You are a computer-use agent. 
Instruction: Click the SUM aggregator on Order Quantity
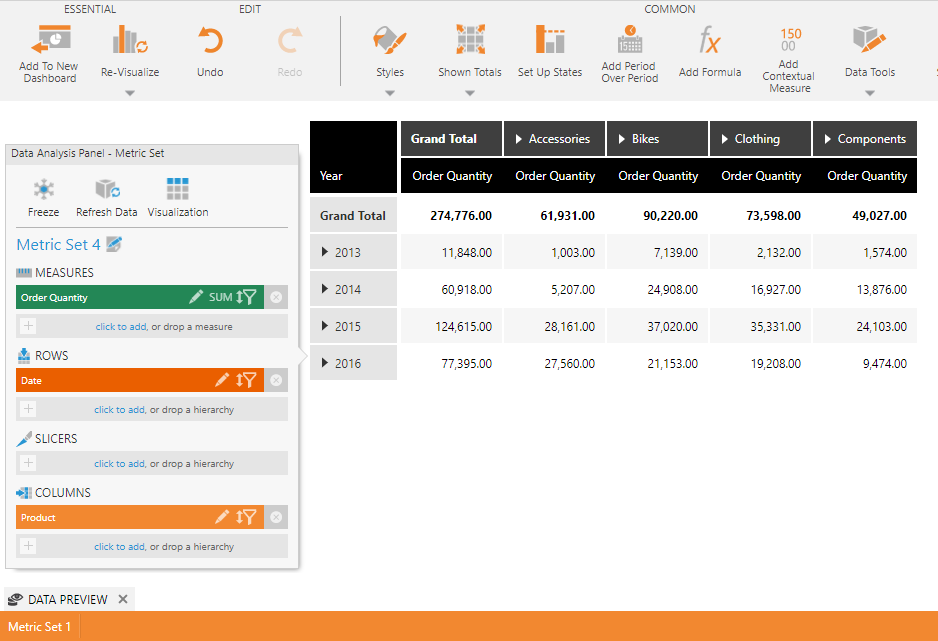pos(220,297)
